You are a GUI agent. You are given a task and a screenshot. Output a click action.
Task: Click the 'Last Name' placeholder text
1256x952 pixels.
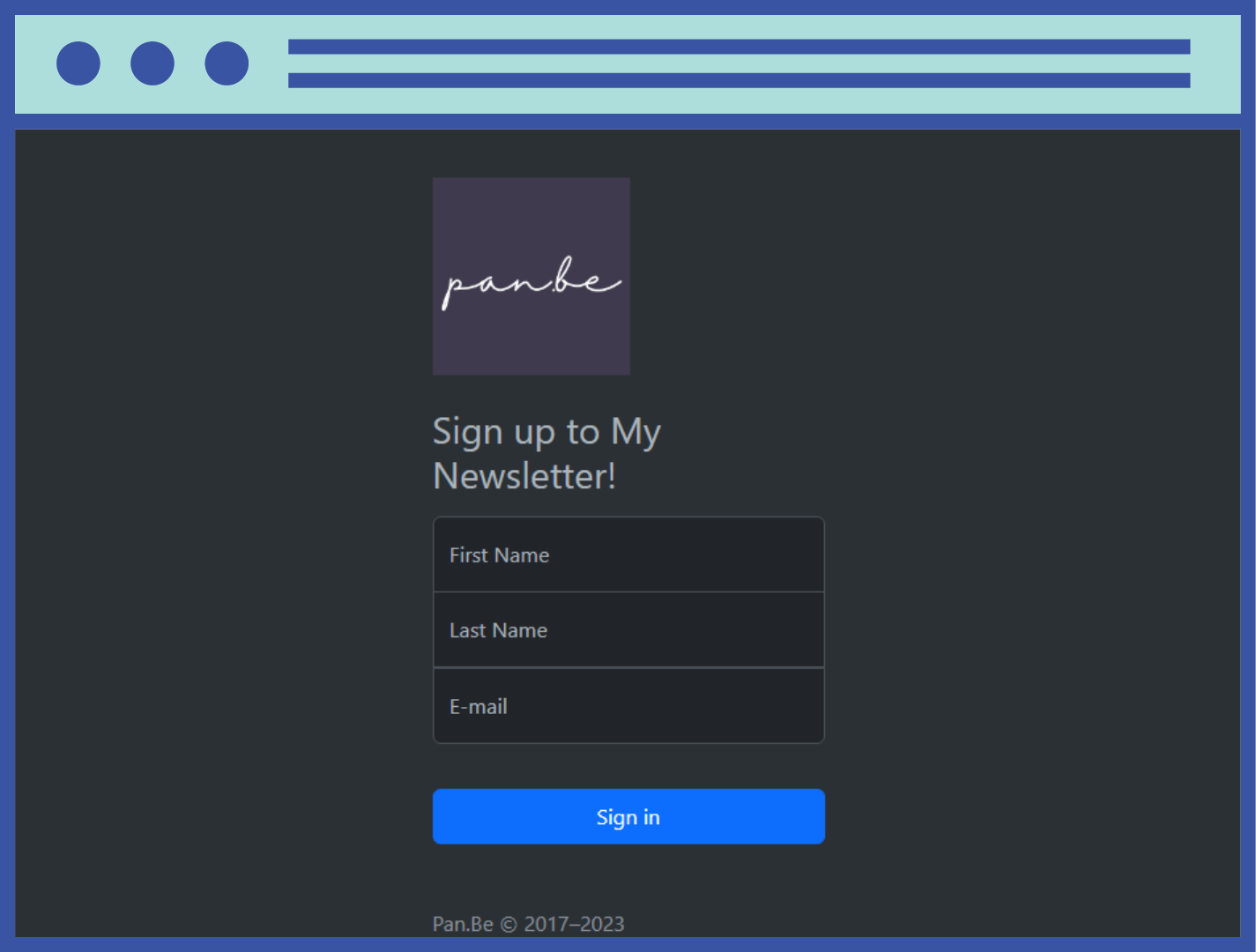498,630
